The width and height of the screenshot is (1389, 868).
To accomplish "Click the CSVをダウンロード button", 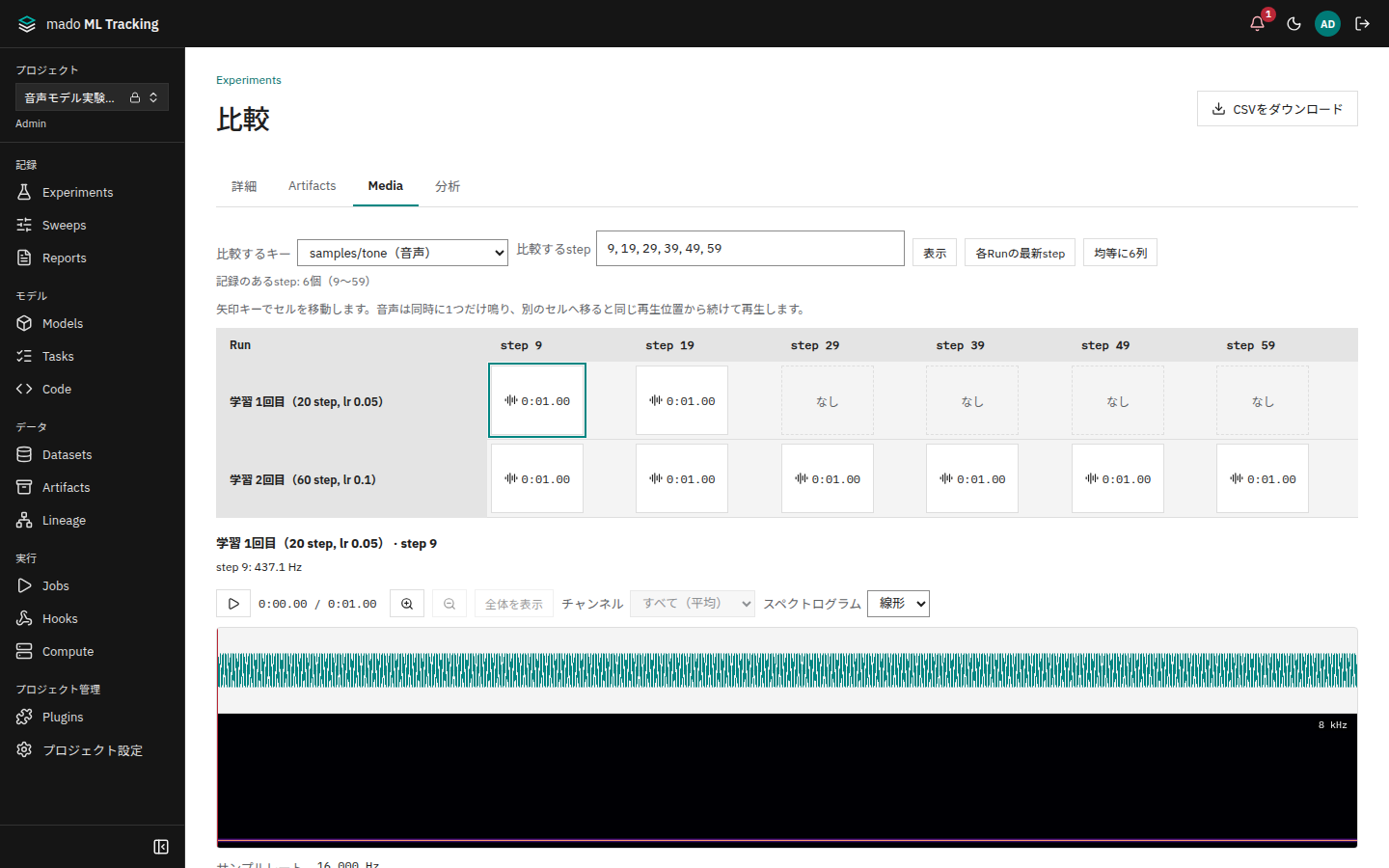I will 1277,109.
